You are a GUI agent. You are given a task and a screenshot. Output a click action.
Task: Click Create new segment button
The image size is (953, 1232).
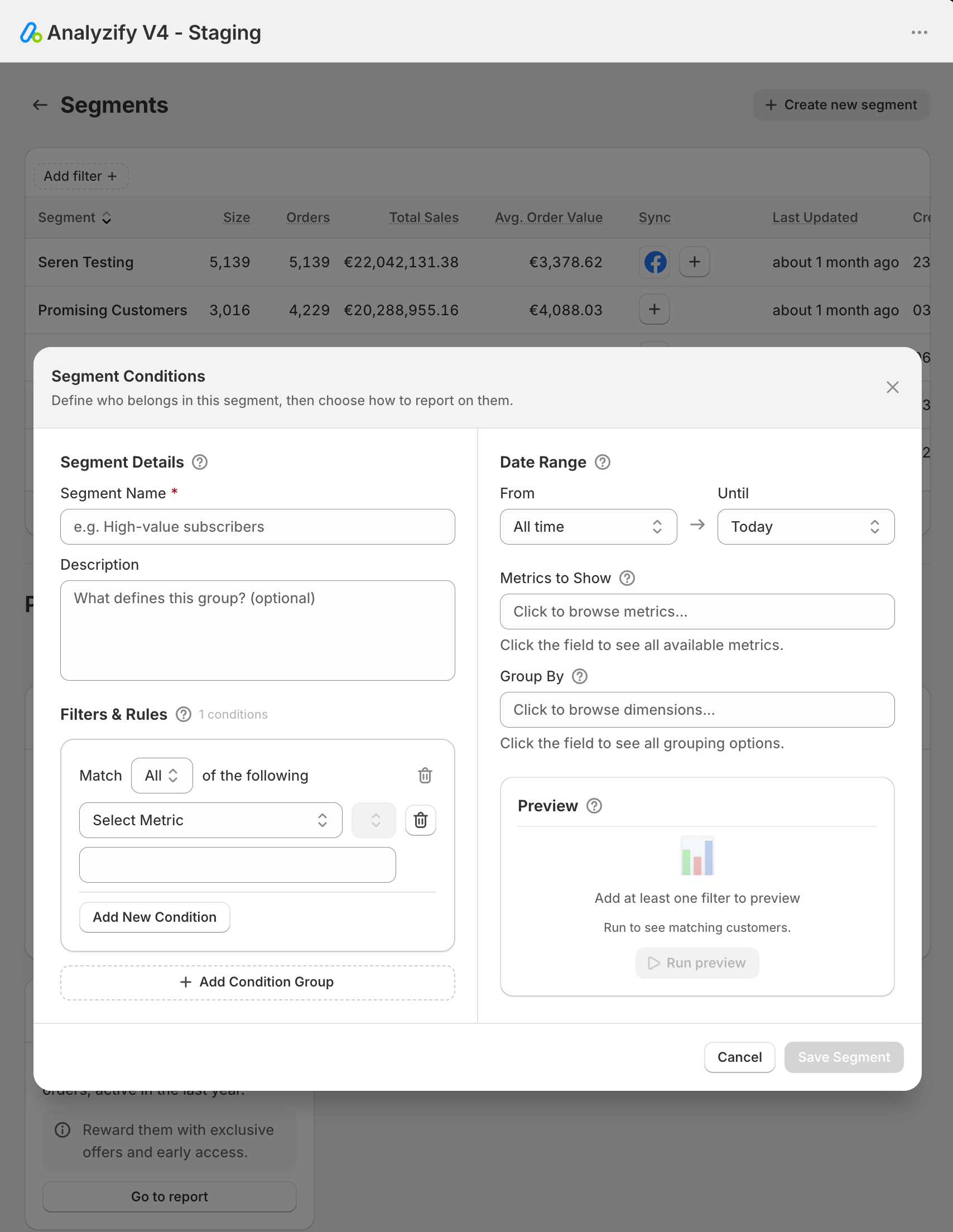point(841,105)
